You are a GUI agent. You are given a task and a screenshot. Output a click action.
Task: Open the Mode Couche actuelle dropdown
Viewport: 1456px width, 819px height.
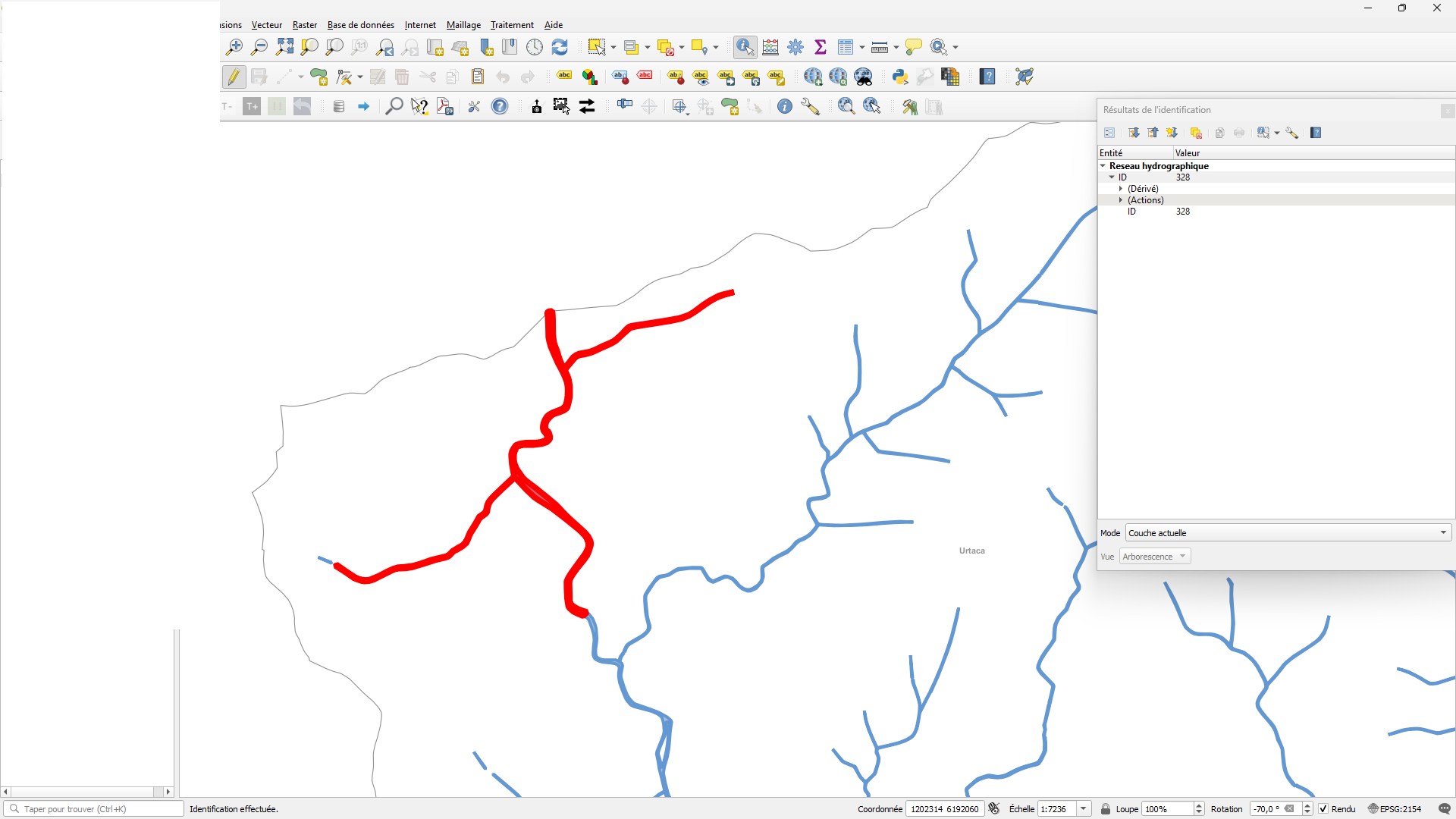1288,533
